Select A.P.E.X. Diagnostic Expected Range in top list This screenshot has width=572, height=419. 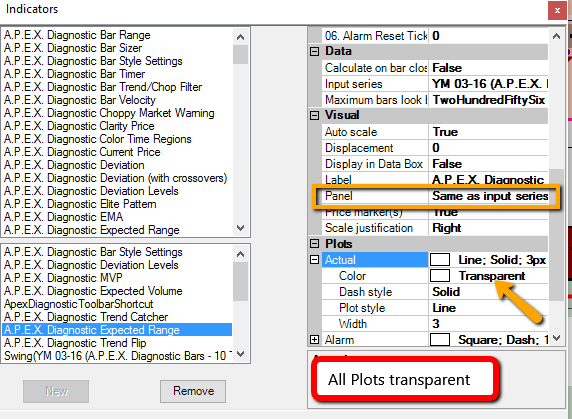(x=92, y=230)
